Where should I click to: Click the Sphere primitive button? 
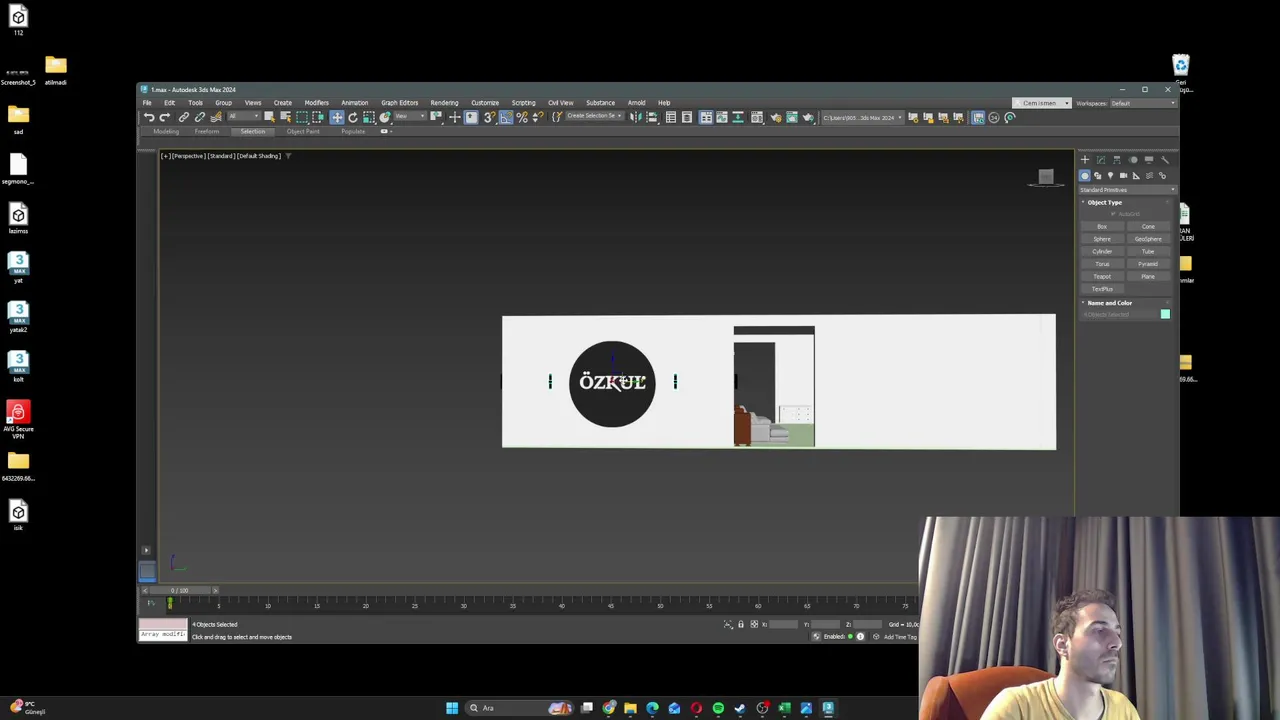(1102, 239)
